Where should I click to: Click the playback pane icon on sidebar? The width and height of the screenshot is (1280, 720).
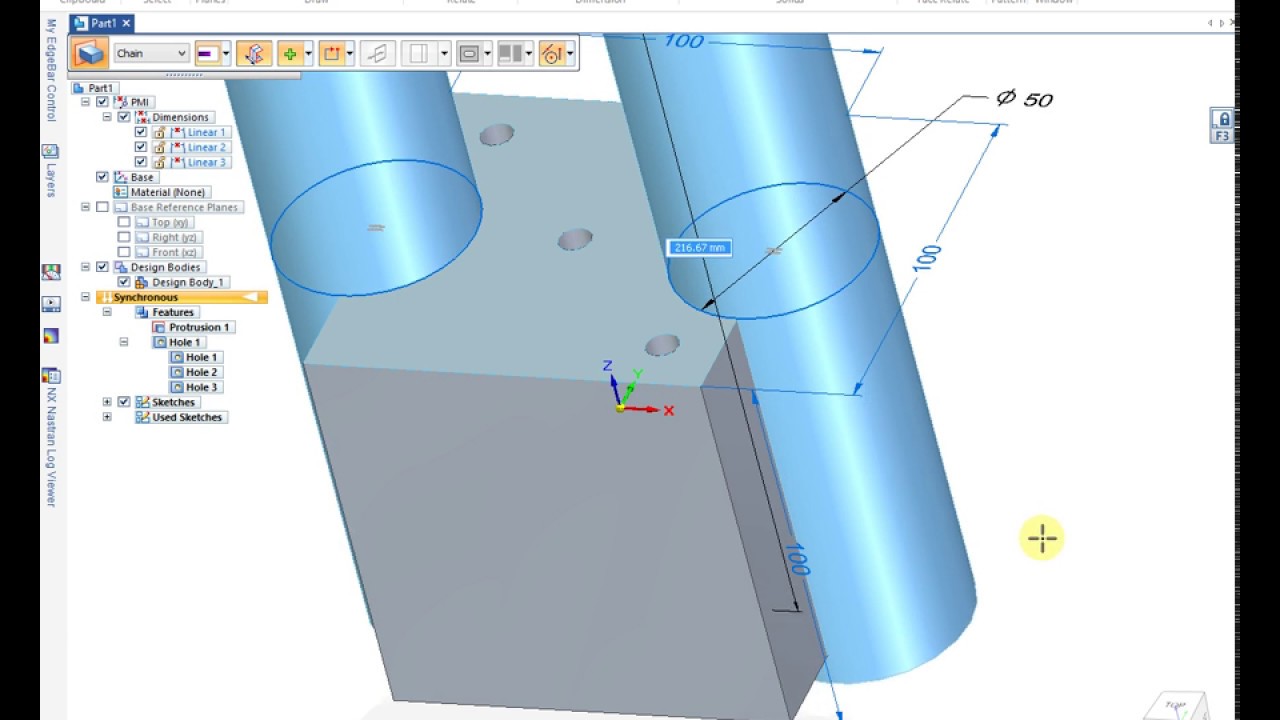[51, 304]
